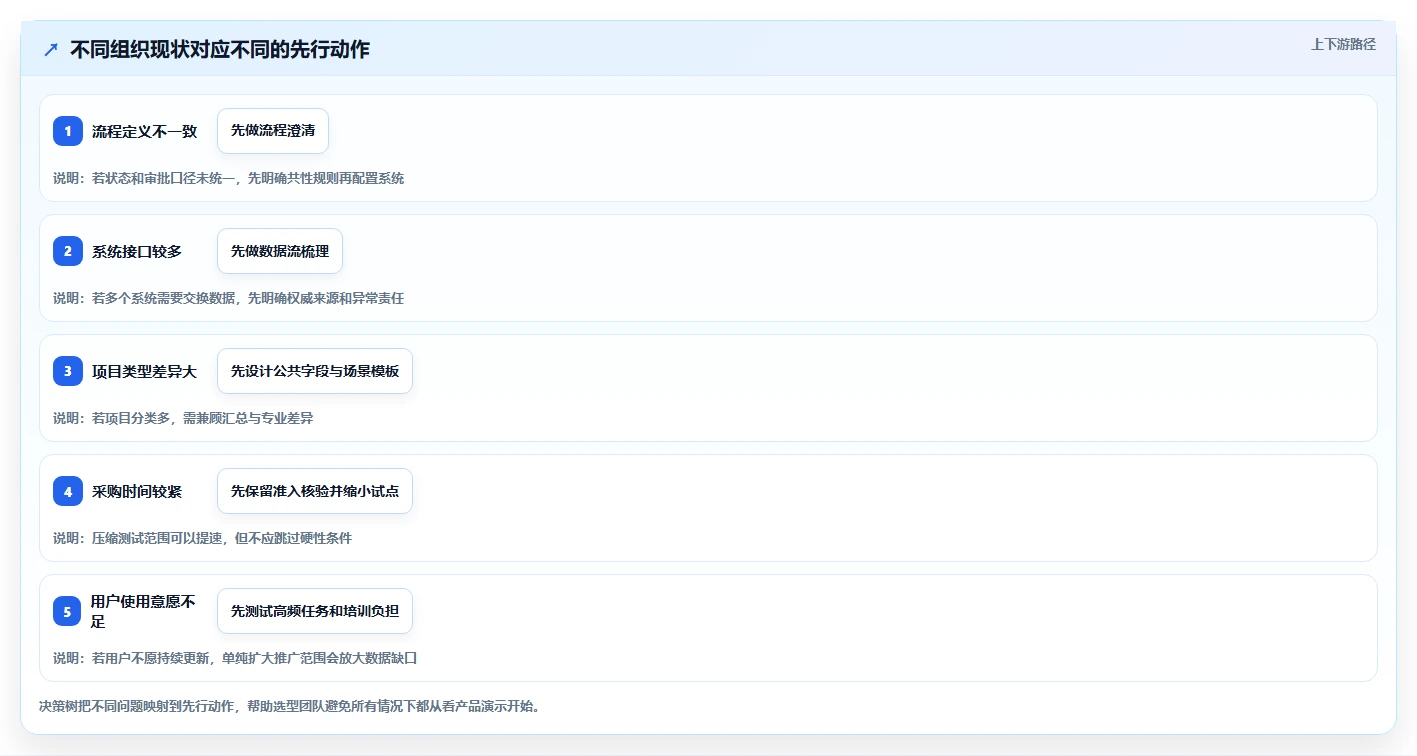Click the number 4 step badge
This screenshot has height=756, width=1417.
coord(68,491)
